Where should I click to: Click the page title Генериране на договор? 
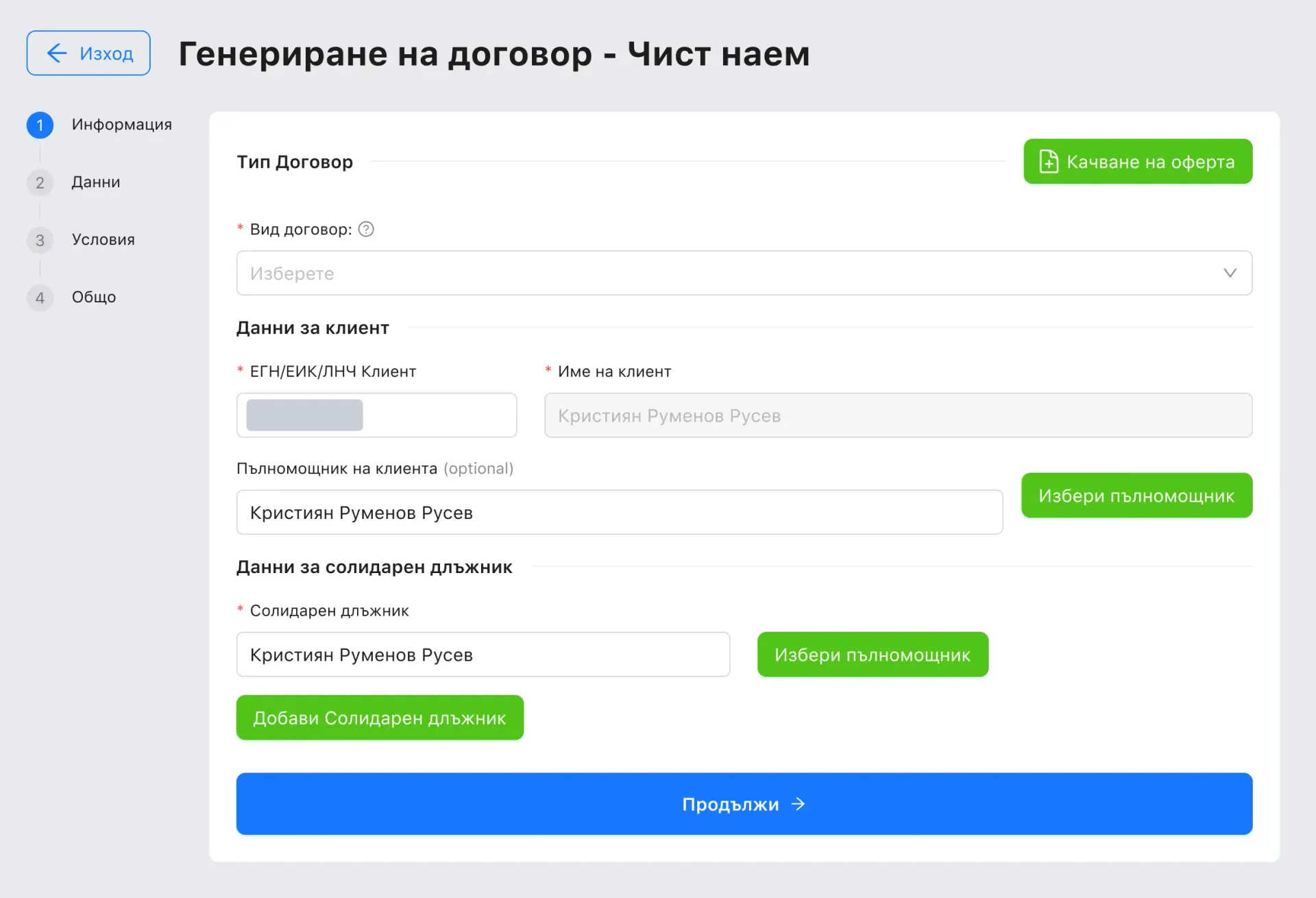click(x=494, y=53)
